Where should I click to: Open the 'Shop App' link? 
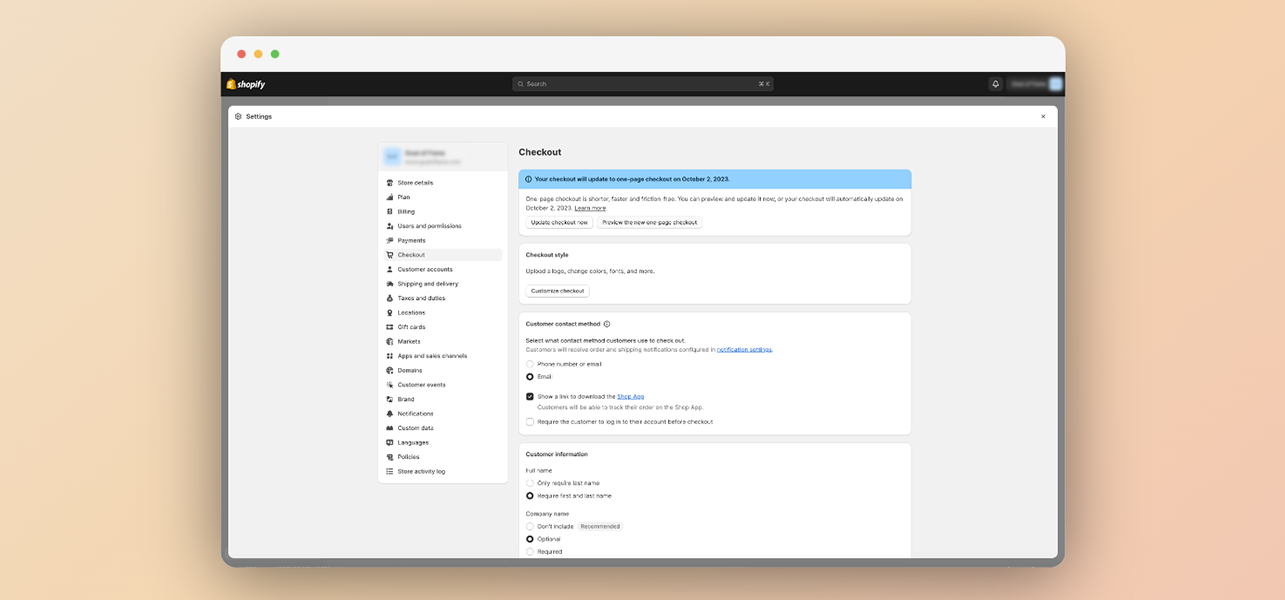pos(630,397)
